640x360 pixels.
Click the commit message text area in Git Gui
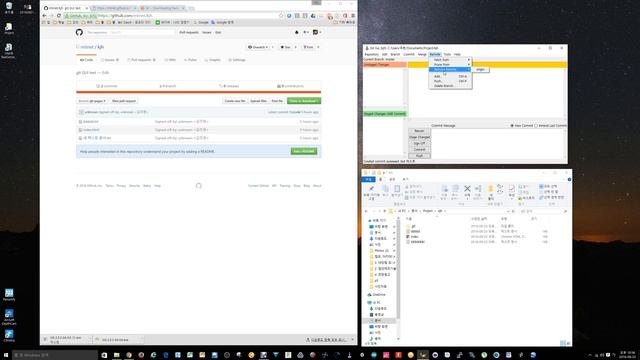pos(498,143)
